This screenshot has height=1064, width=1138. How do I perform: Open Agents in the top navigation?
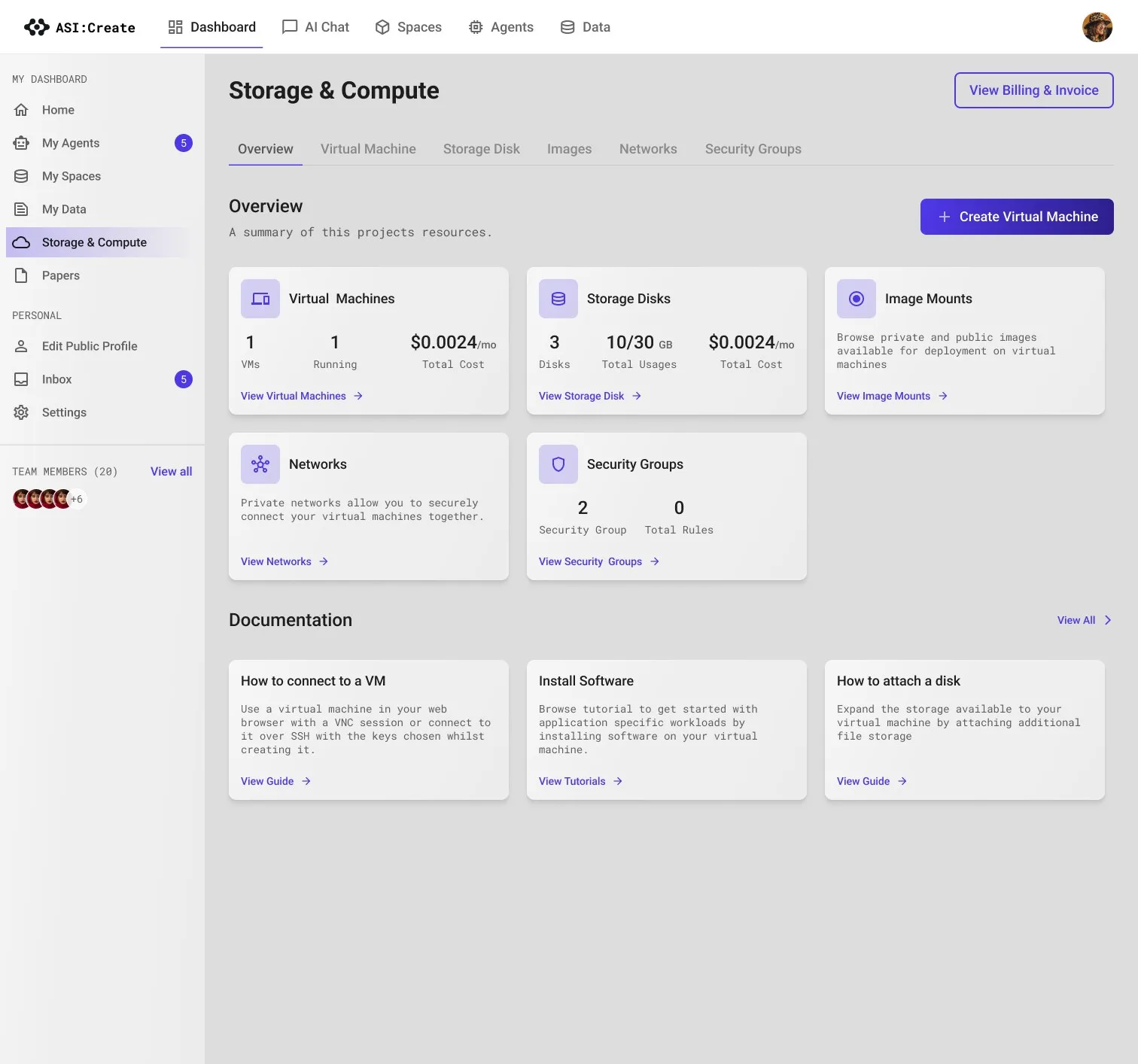[501, 27]
